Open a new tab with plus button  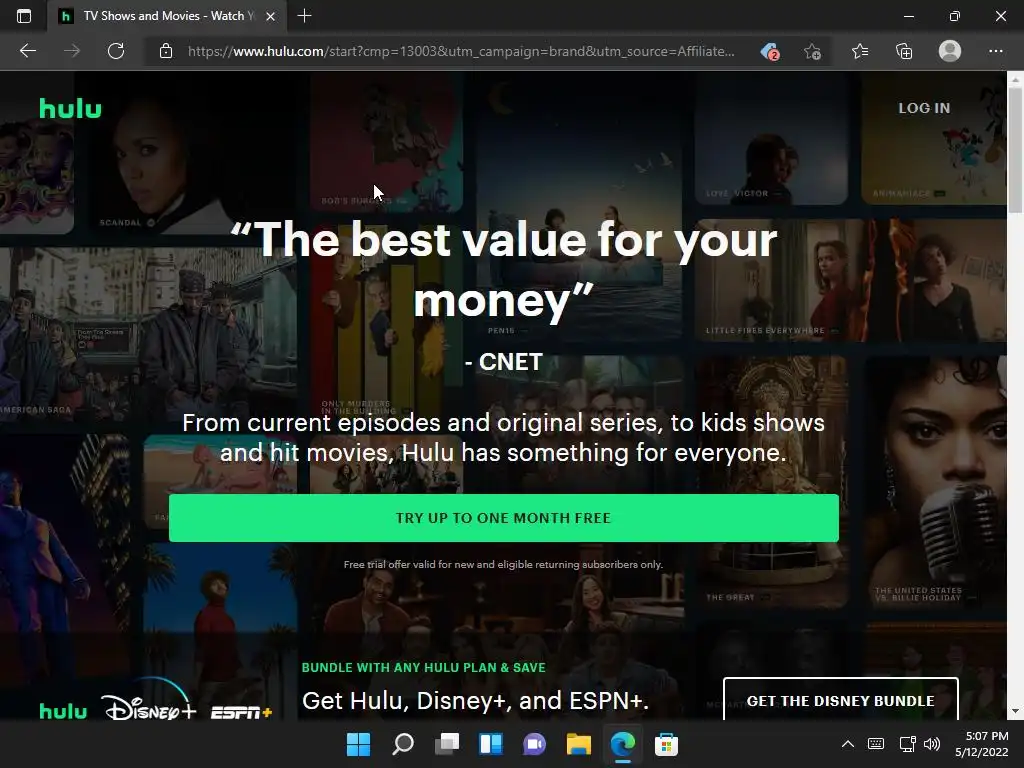[x=304, y=16]
